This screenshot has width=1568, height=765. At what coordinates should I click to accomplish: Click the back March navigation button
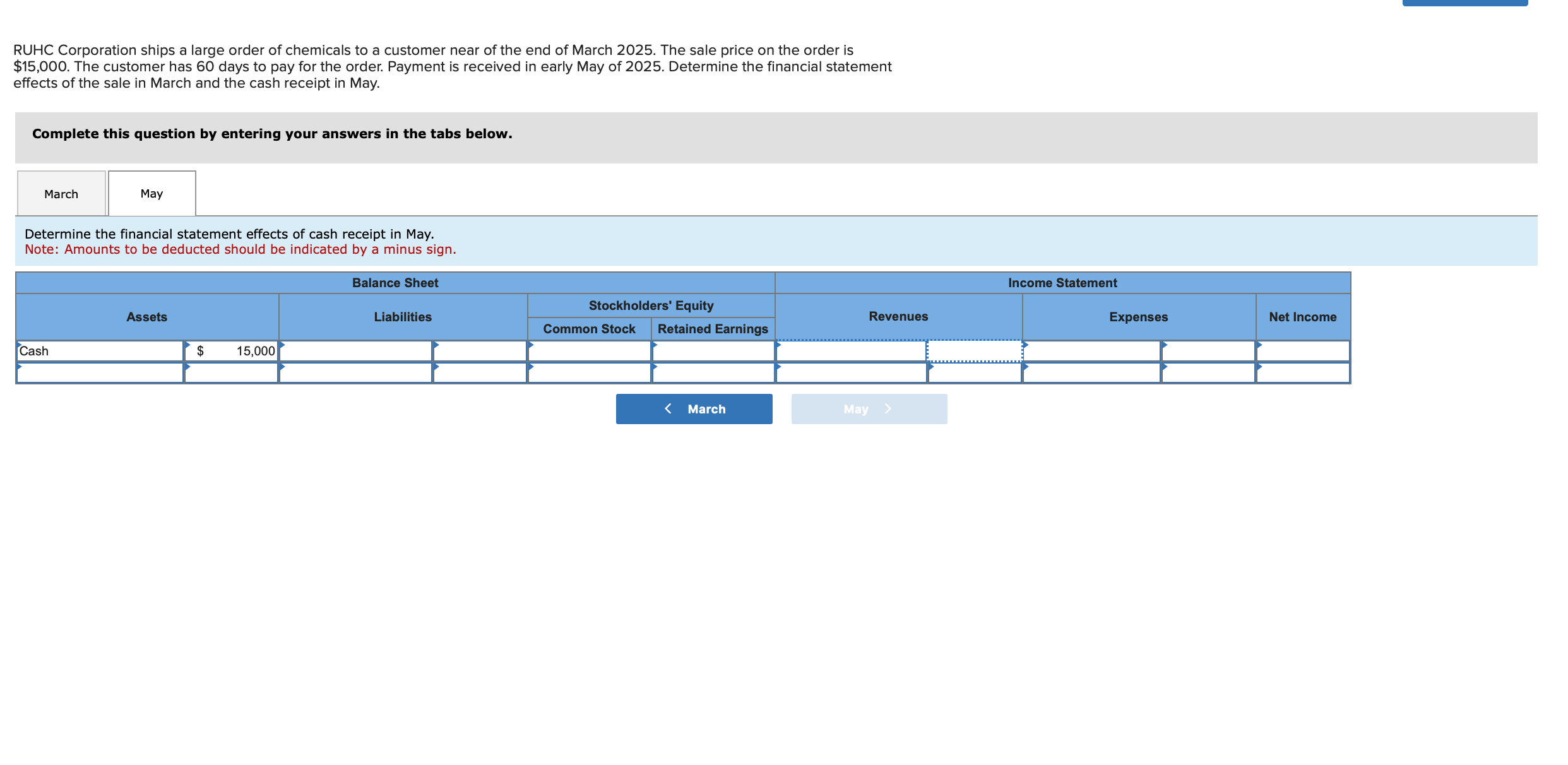pyautogui.click(x=694, y=407)
